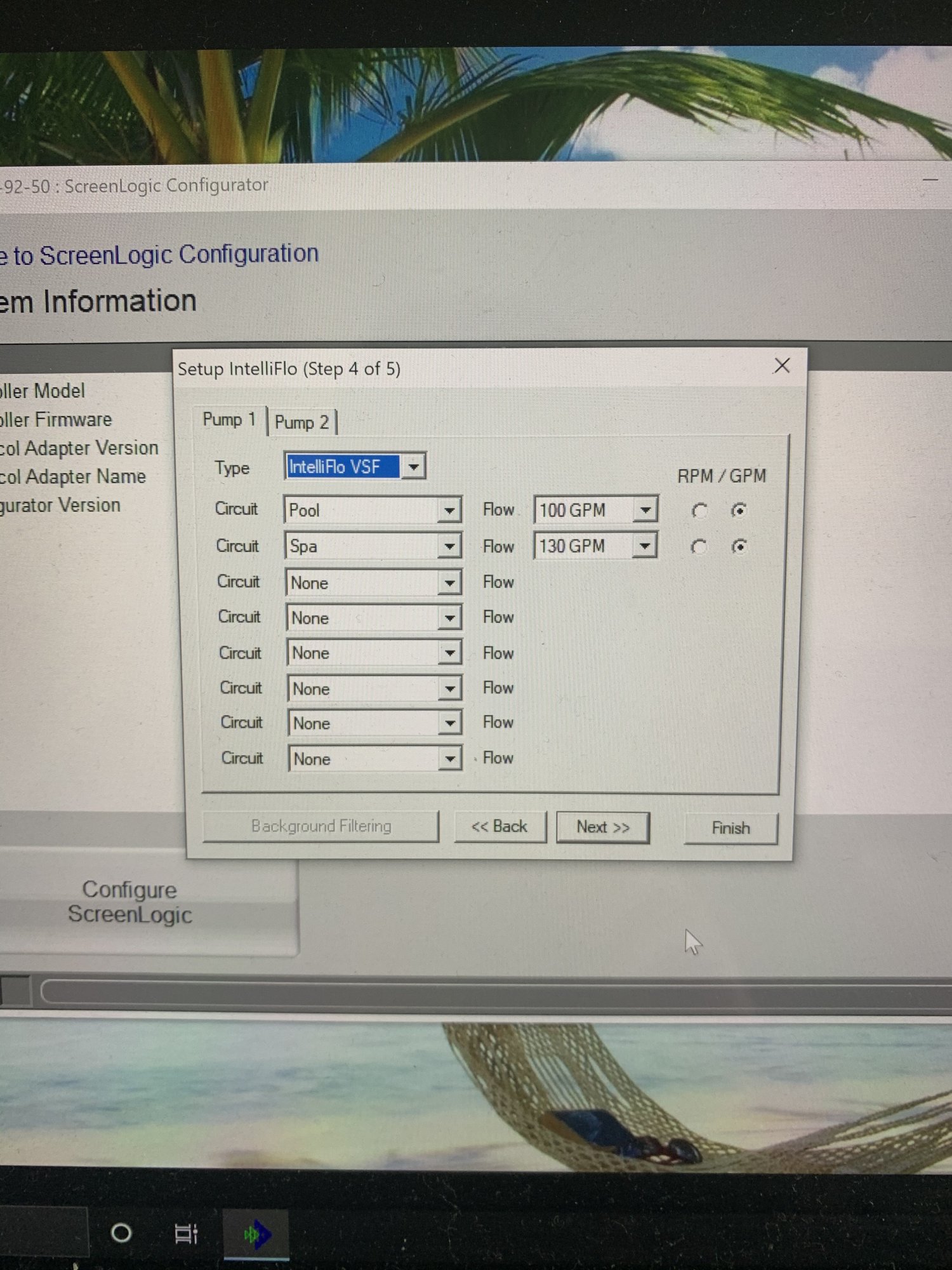Open Task View icon on taskbar
The height and width of the screenshot is (1270, 952).
coord(186,1234)
